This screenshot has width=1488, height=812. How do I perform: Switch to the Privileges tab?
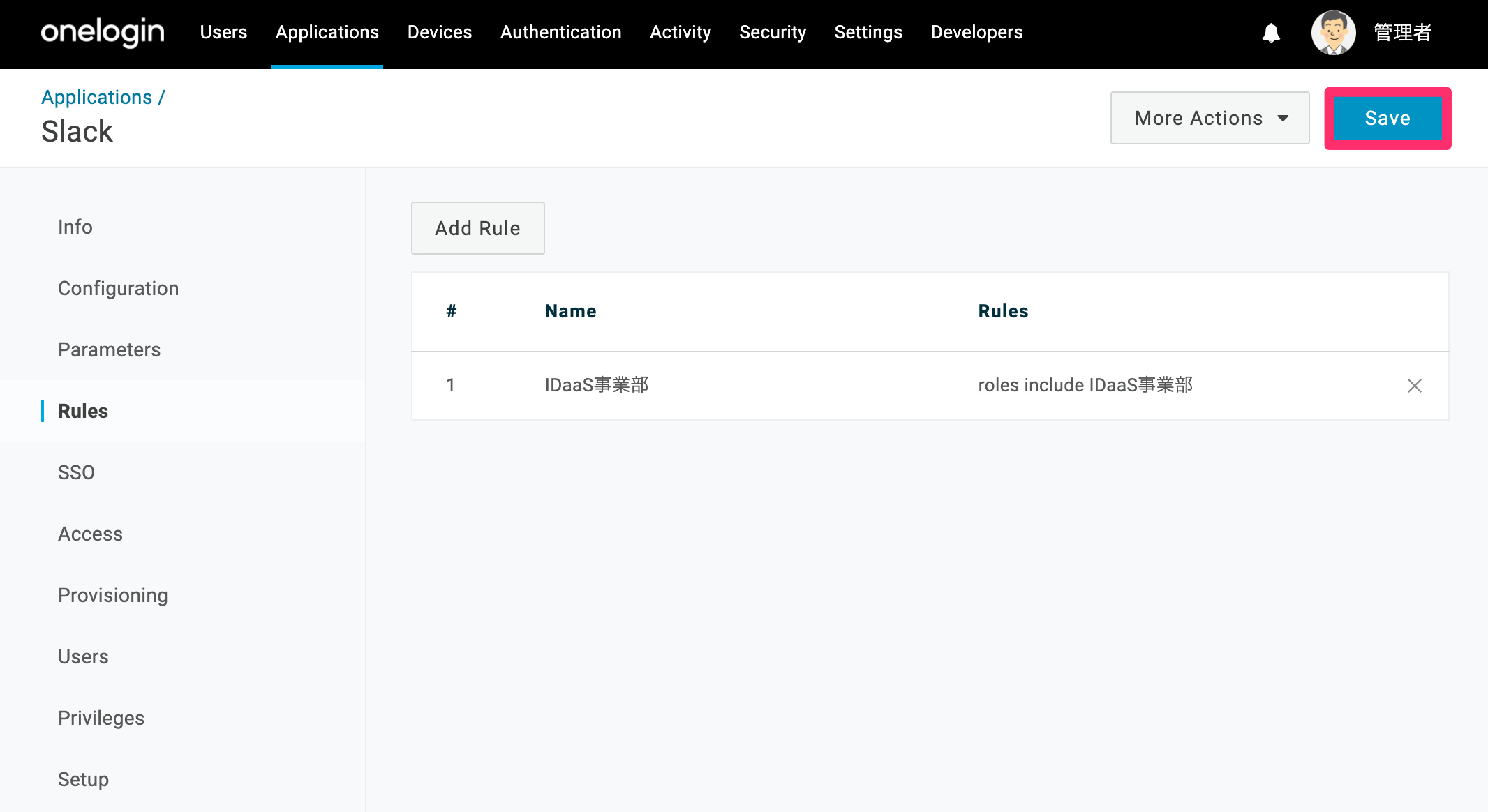click(101, 718)
